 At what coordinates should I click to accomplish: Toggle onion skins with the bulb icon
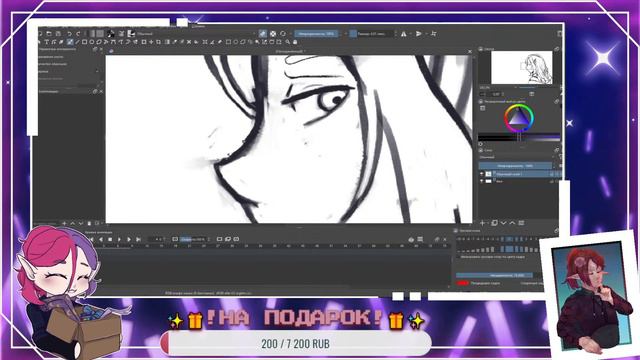coord(411,239)
